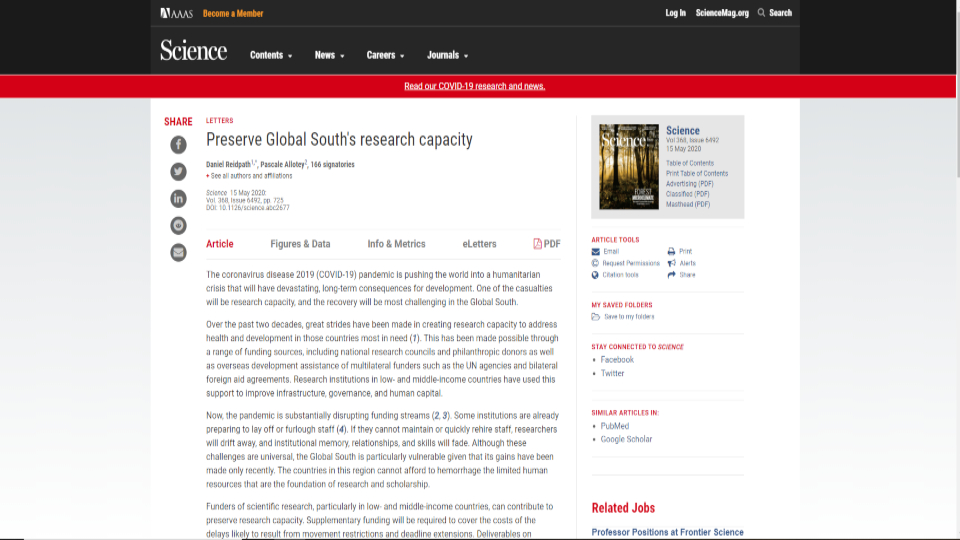Click Science journal title in issue box
The image size is (960, 540).
pos(683,130)
